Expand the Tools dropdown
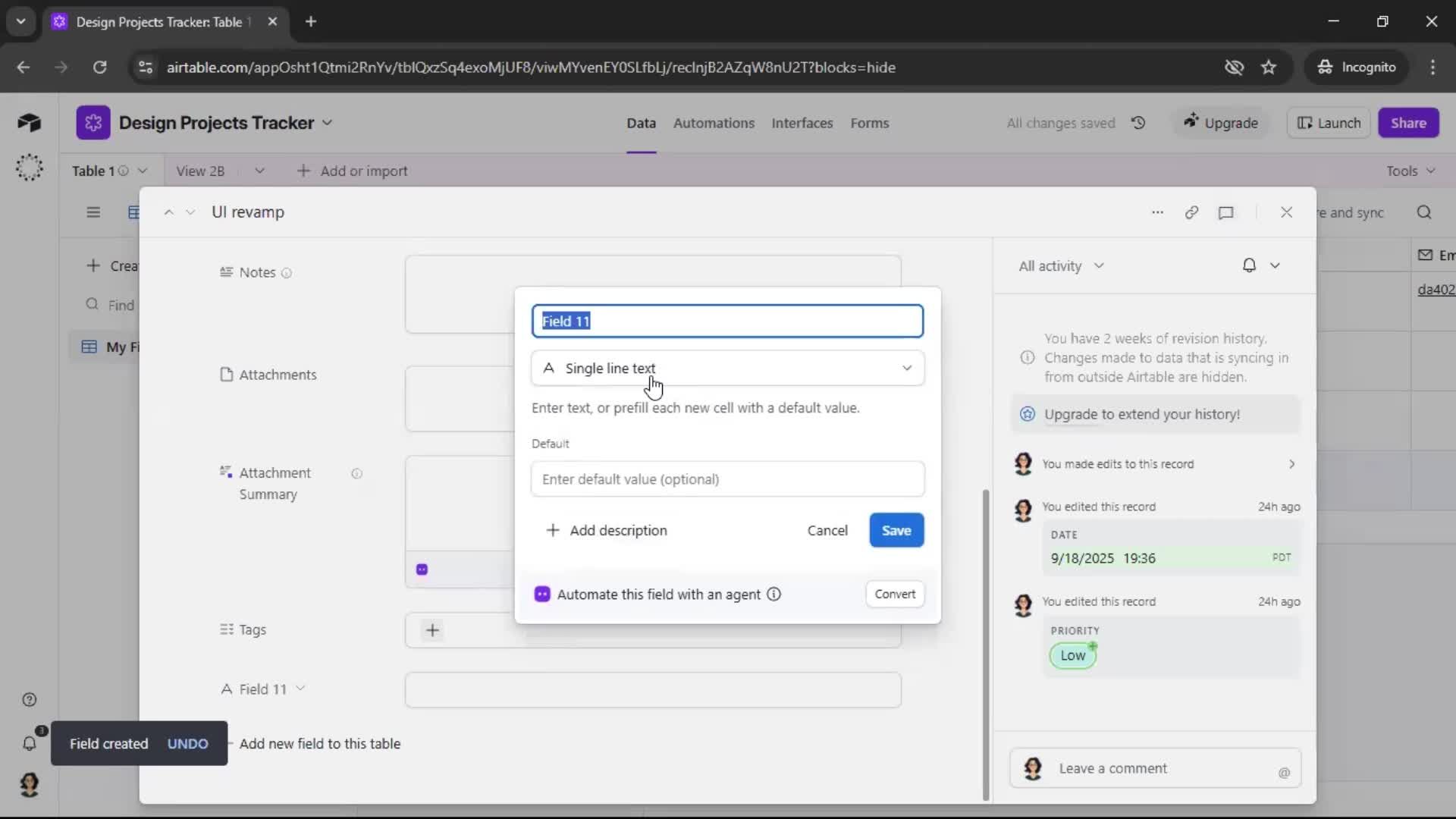1456x819 pixels. click(x=1410, y=171)
